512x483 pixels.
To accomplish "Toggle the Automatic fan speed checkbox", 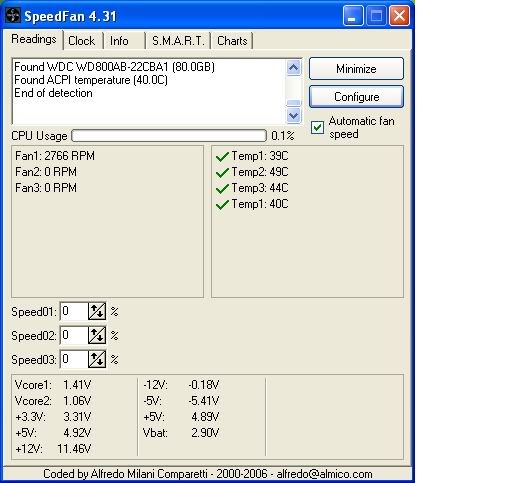I will [x=317, y=127].
